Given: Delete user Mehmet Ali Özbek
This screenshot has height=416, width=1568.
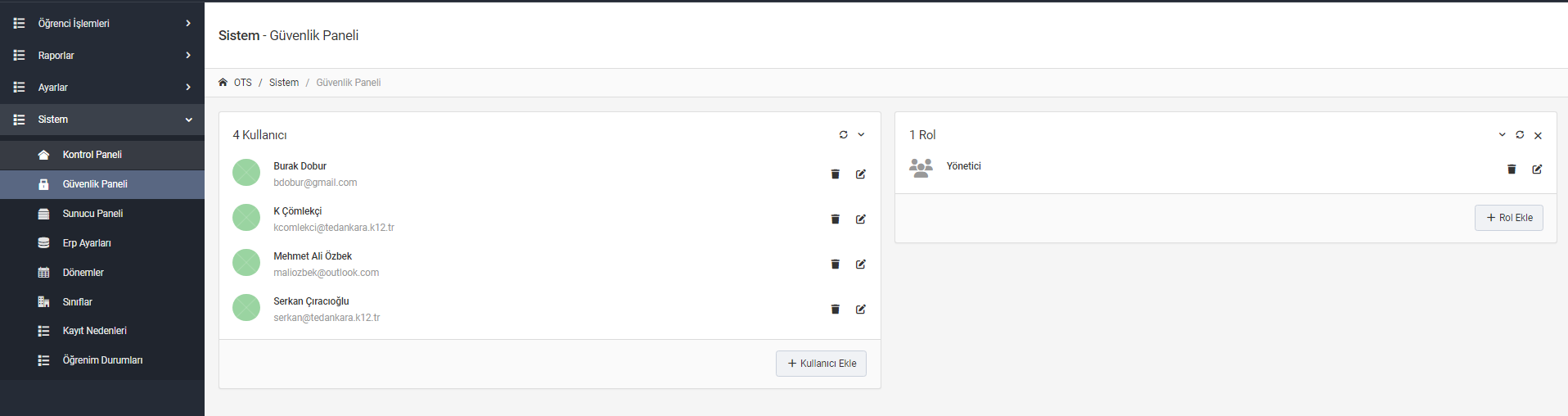Looking at the screenshot, I should [835, 265].
